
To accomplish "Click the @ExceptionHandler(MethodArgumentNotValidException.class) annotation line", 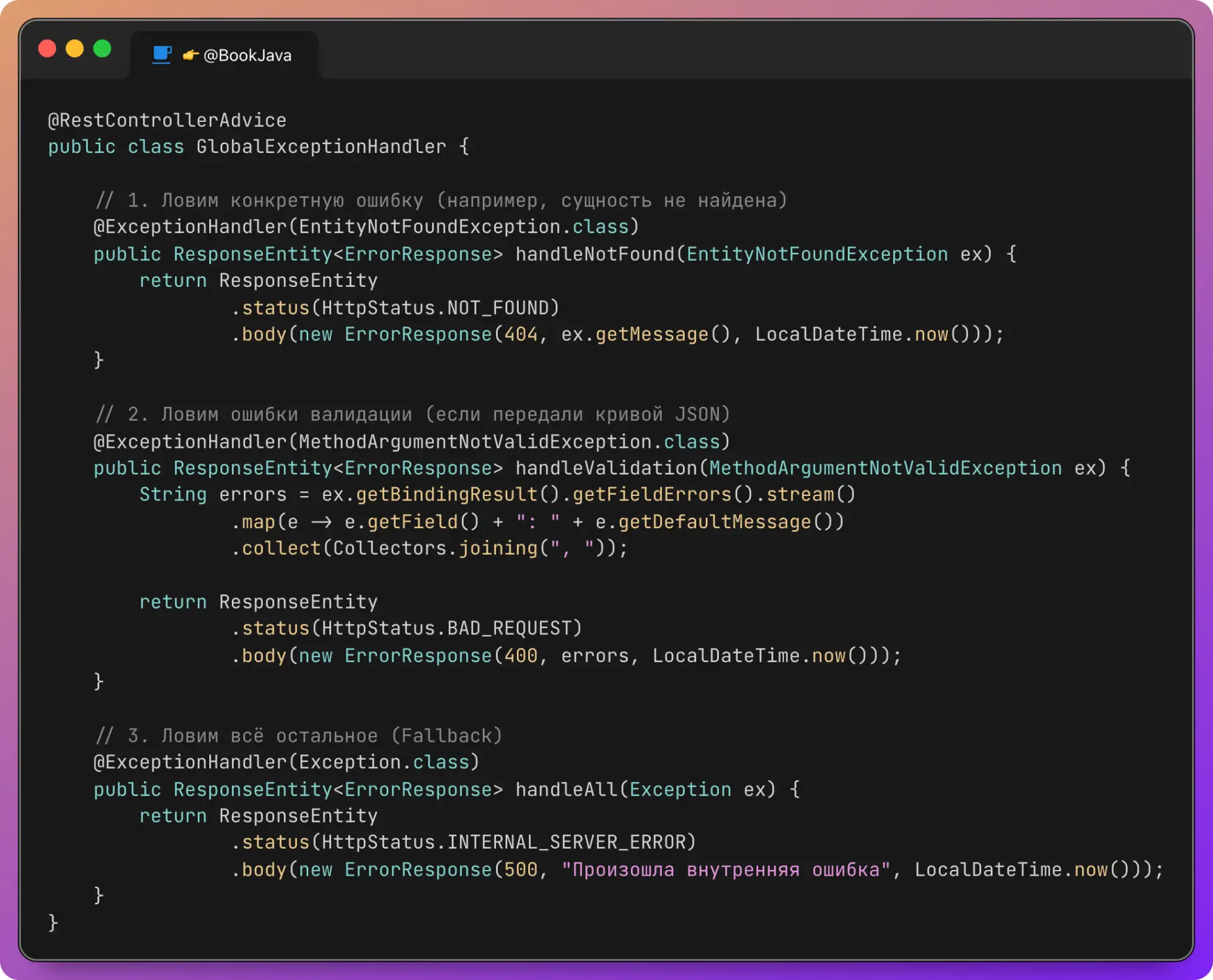I will [x=412, y=442].
